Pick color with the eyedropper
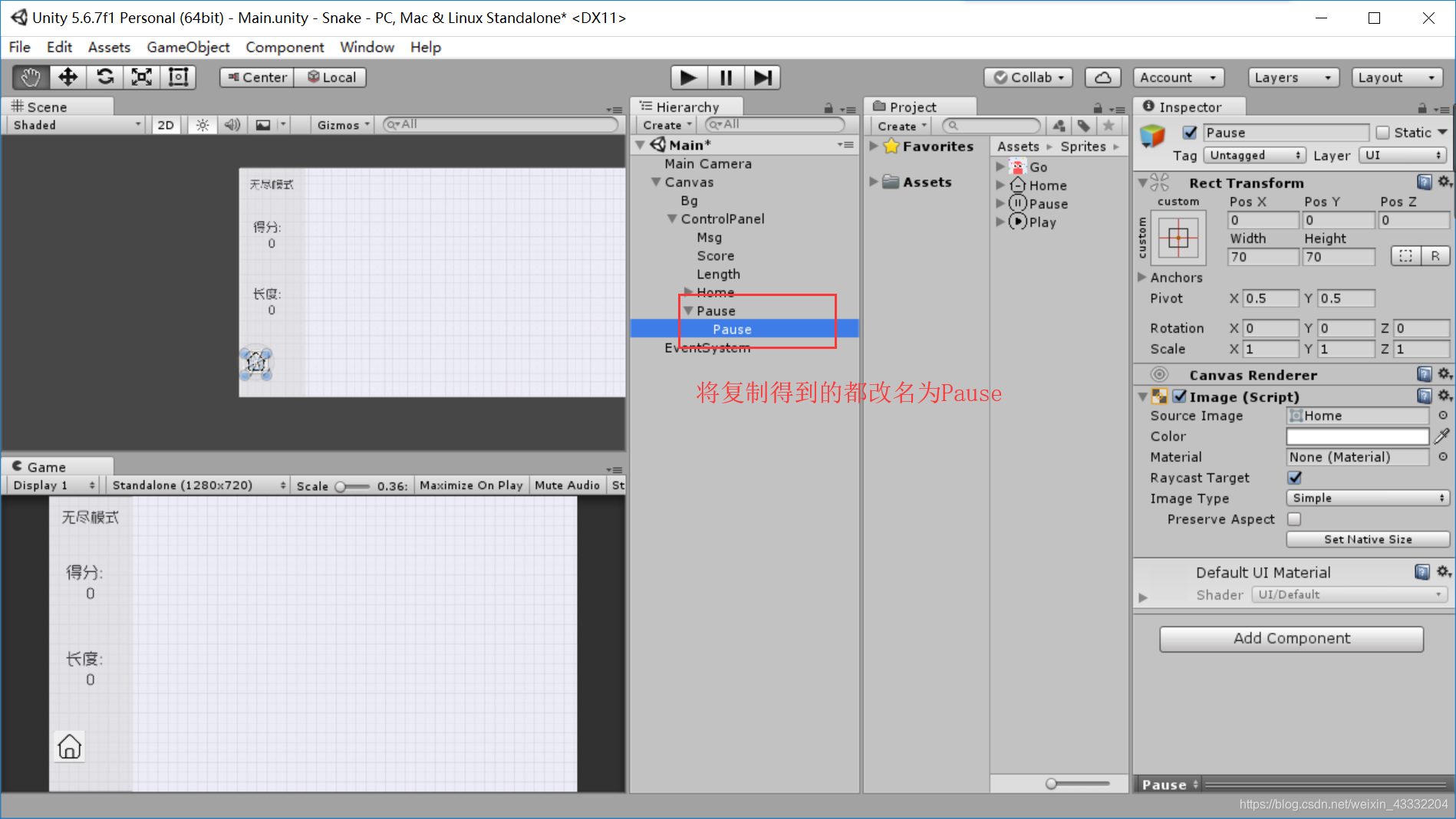Image resolution: width=1456 pixels, height=819 pixels. tap(1442, 436)
